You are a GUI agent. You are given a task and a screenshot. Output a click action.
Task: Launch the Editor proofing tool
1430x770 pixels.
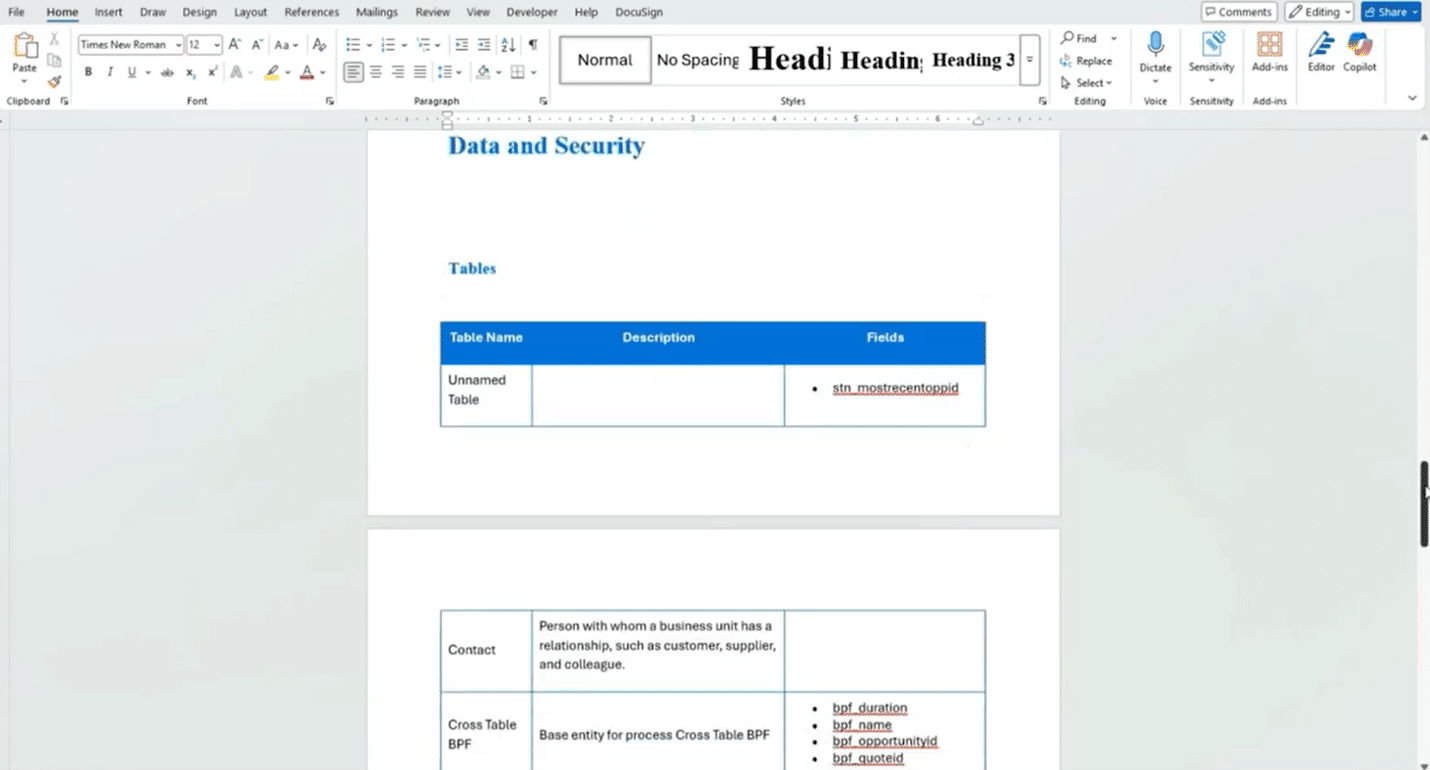click(1321, 52)
